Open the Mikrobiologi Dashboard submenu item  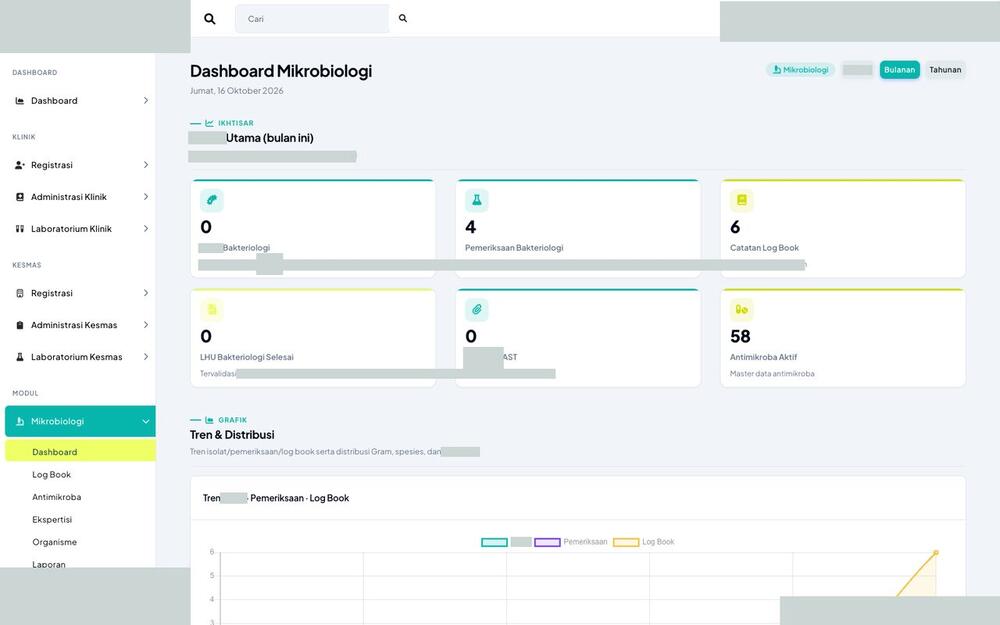80,451
